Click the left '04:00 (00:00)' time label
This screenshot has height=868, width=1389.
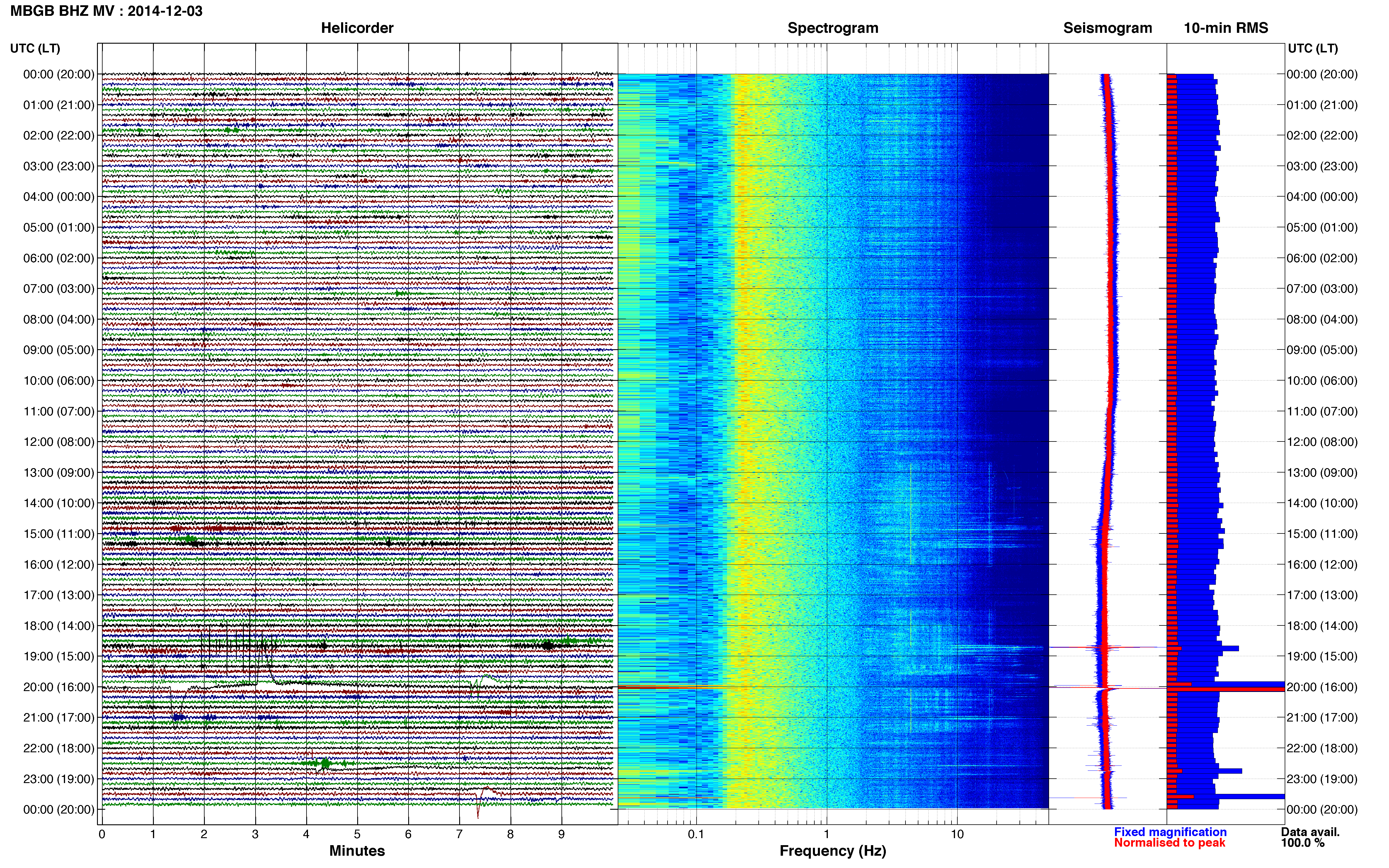pyautogui.click(x=59, y=197)
